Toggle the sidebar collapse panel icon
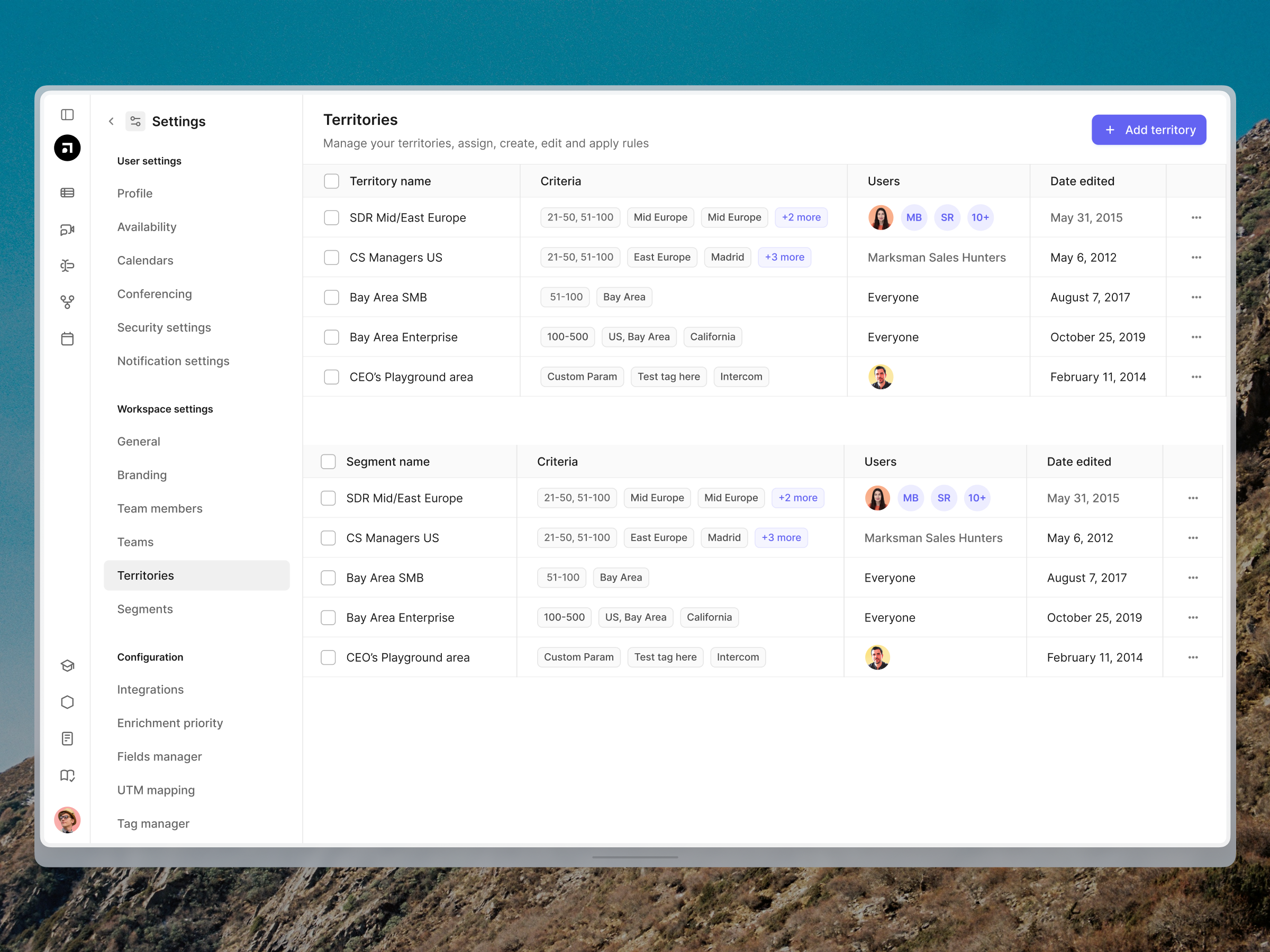1270x952 pixels. (x=67, y=115)
